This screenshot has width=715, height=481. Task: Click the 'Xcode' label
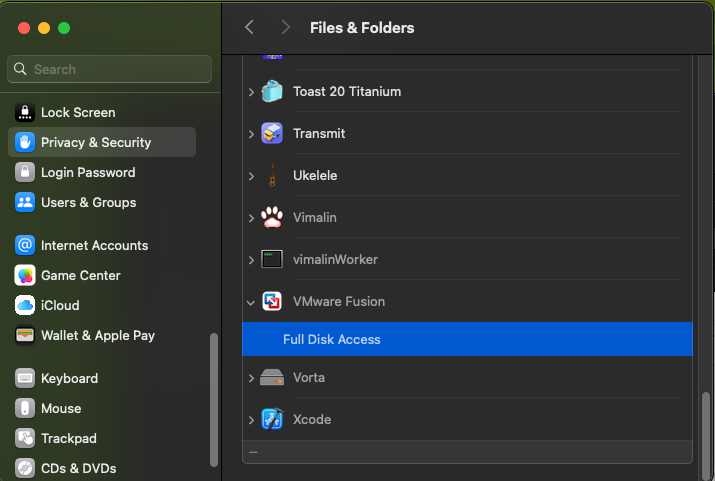tap(312, 419)
